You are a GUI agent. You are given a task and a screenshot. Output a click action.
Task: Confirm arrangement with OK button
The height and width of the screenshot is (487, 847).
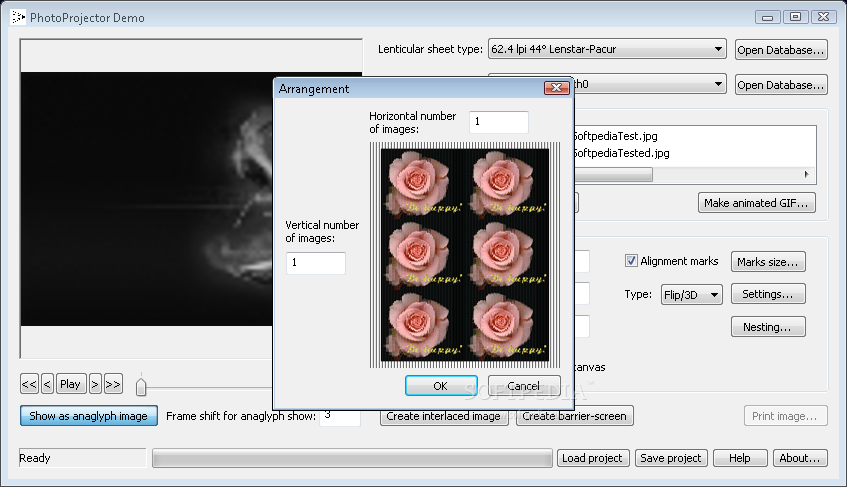[441, 386]
